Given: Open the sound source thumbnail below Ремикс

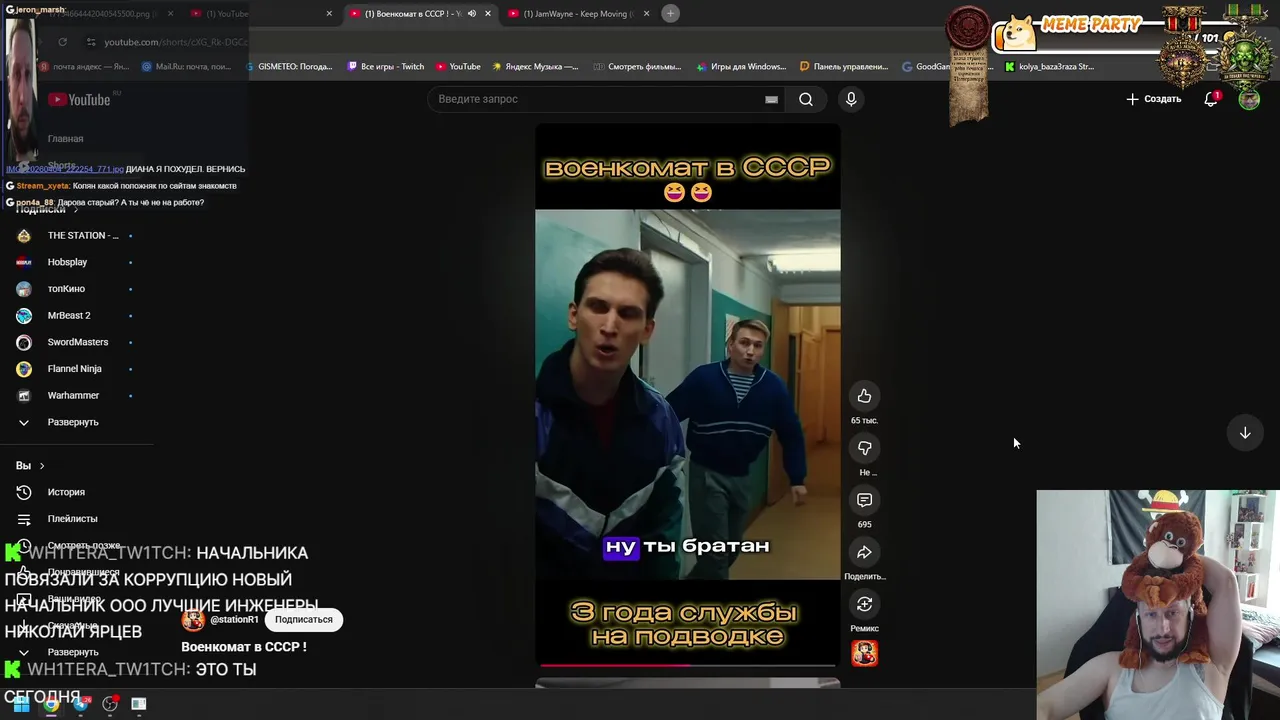Looking at the screenshot, I should 864,653.
